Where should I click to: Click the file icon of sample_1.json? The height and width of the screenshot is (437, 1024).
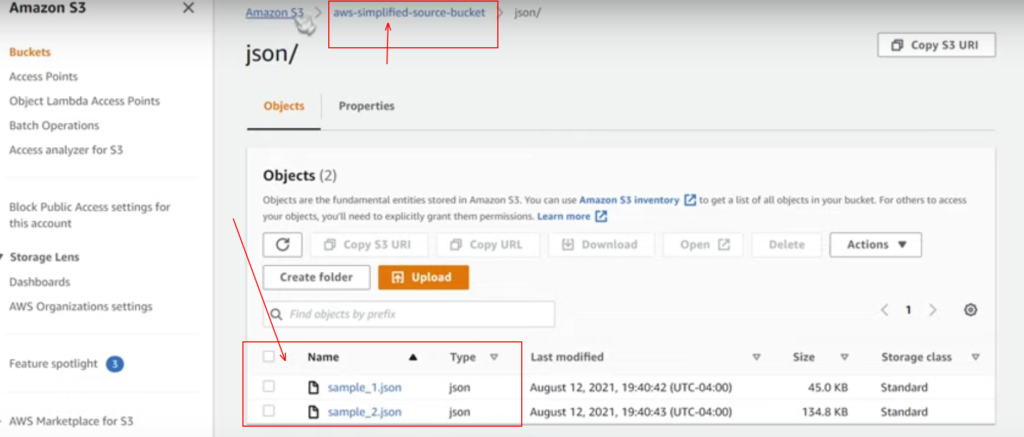(x=313, y=387)
